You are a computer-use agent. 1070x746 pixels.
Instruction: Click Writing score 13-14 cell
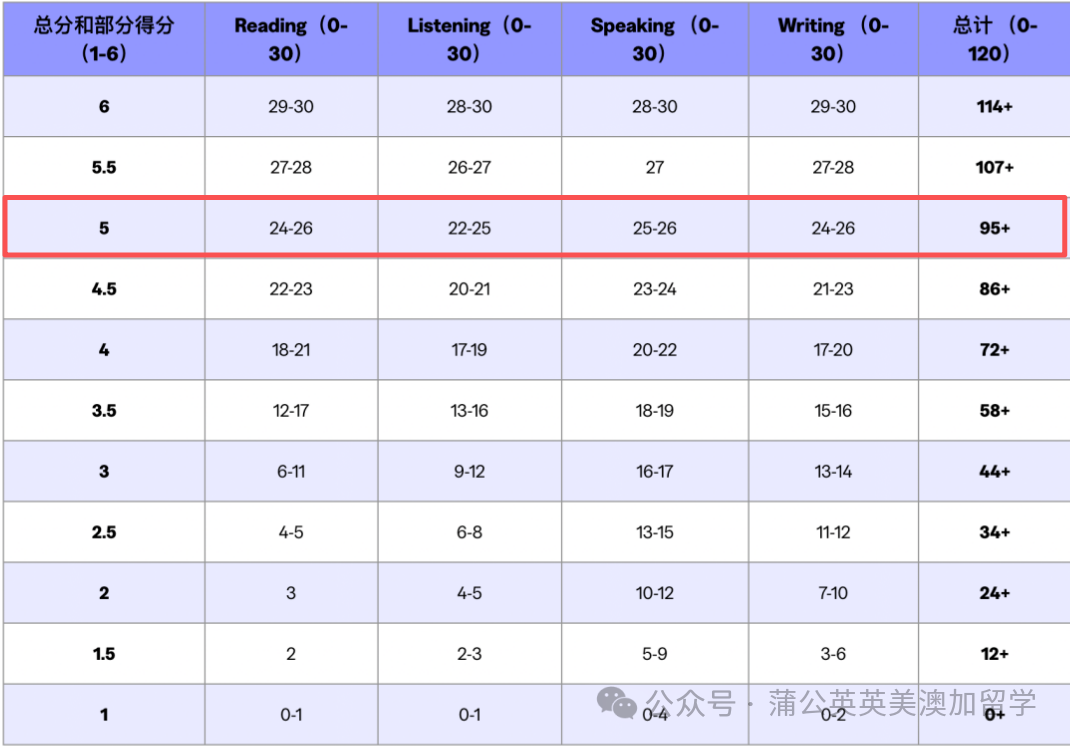click(832, 471)
